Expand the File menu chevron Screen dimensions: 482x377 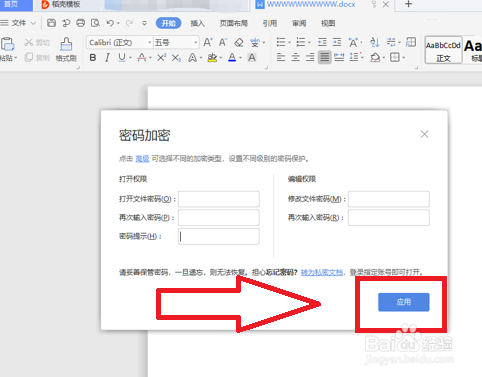point(33,23)
